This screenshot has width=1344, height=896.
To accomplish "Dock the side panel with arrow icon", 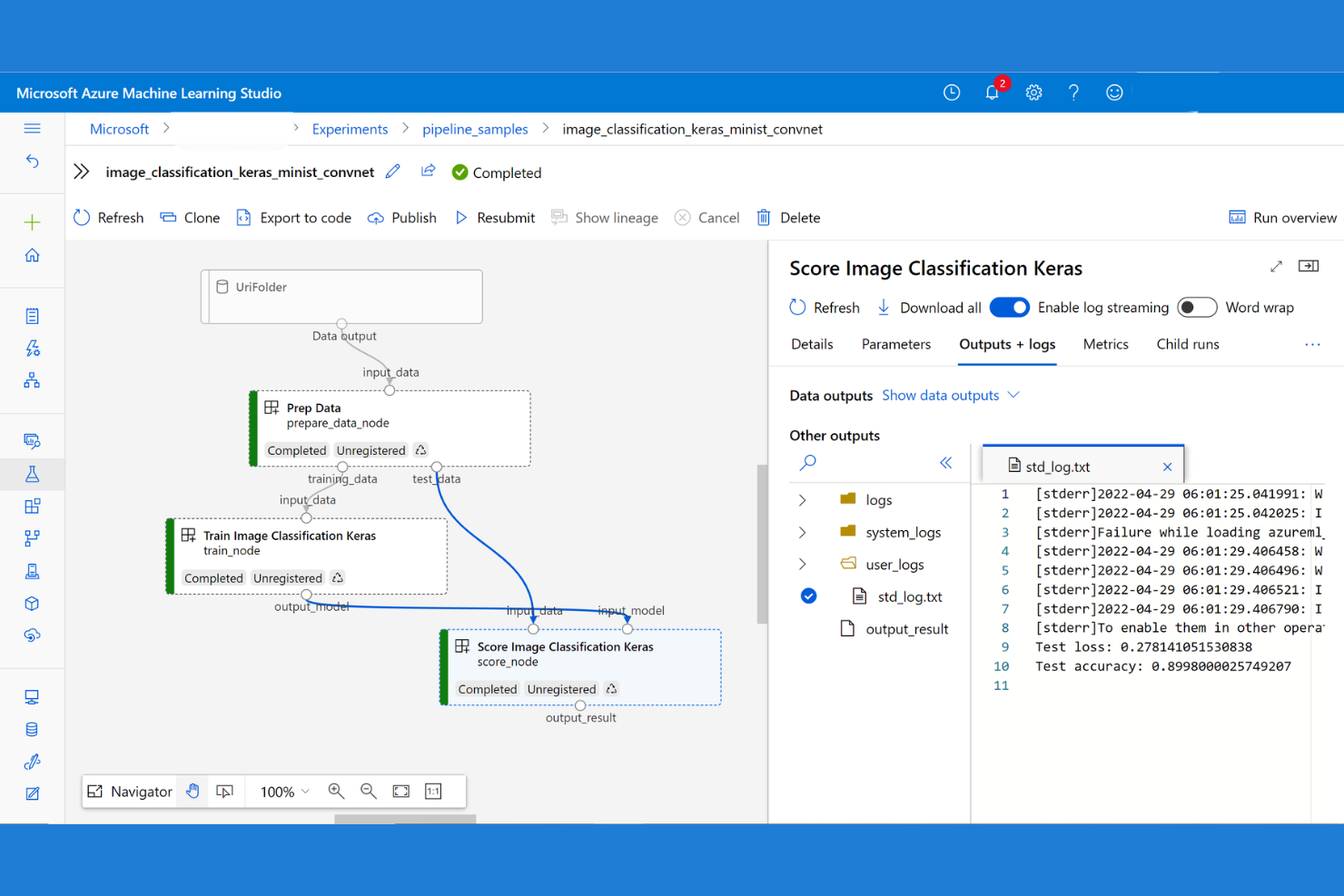I will click(x=1309, y=266).
